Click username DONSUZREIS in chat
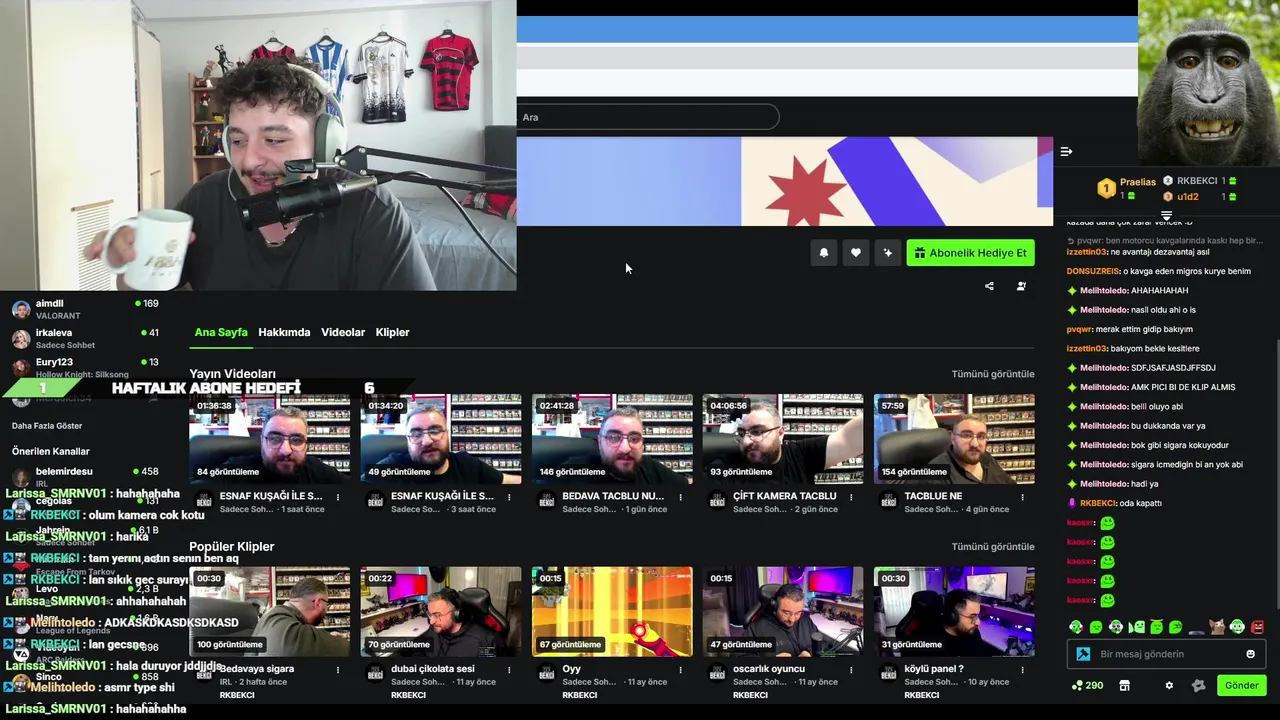The width and height of the screenshot is (1280, 720). [1093, 271]
